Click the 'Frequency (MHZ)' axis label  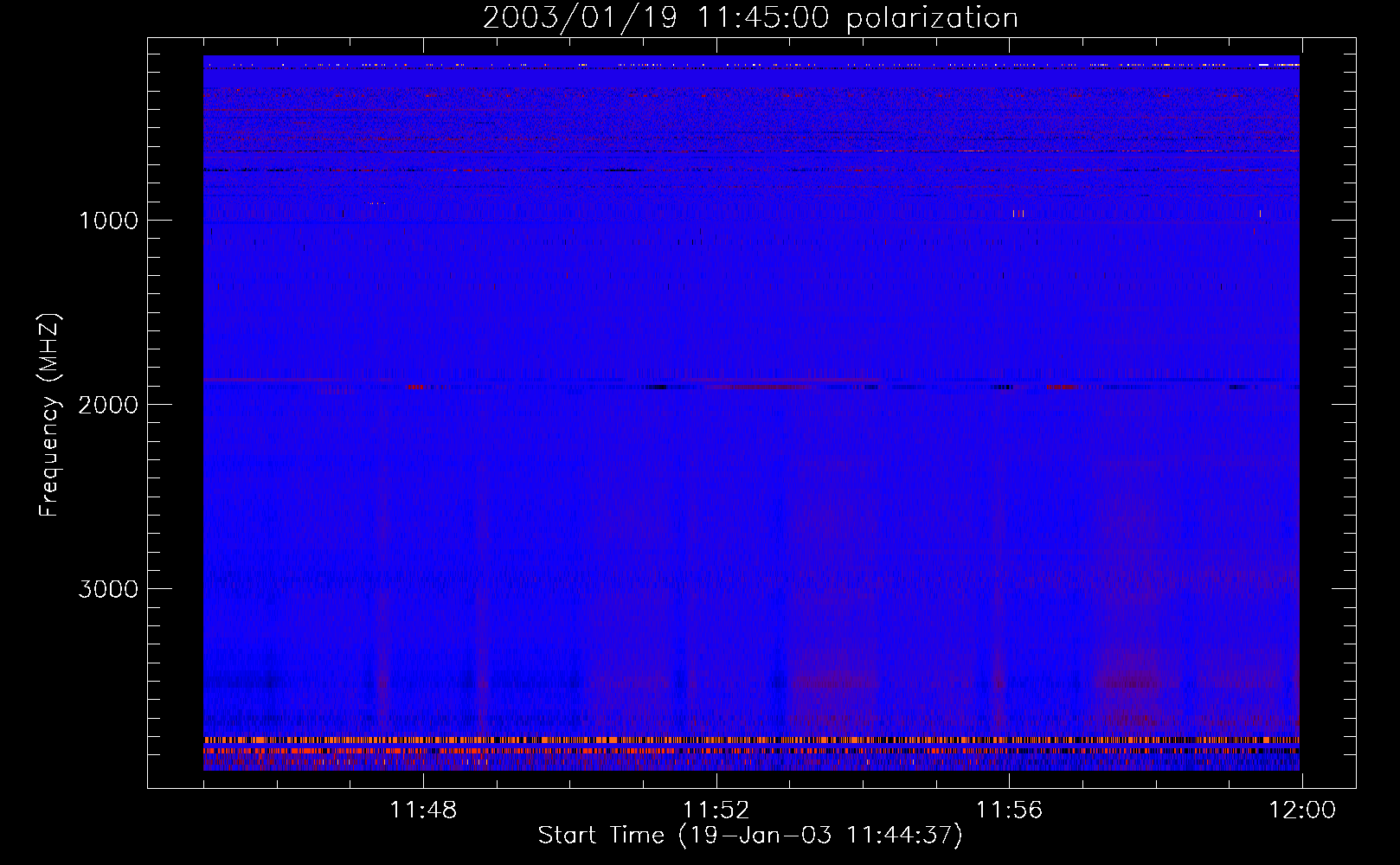(49, 415)
